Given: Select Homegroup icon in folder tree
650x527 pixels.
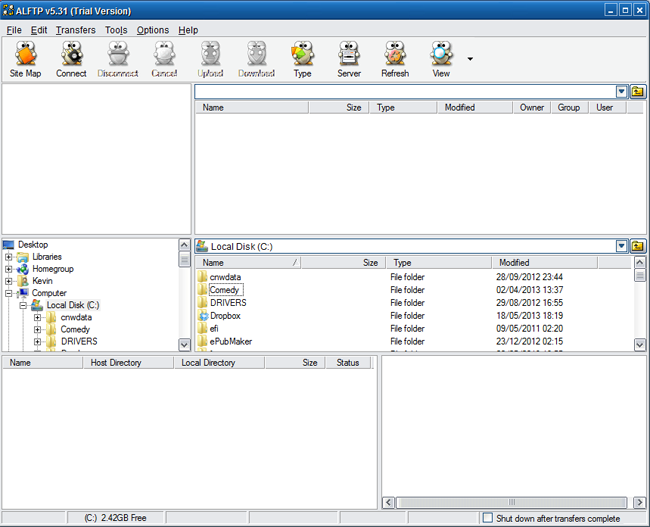Looking at the screenshot, I should (22, 269).
